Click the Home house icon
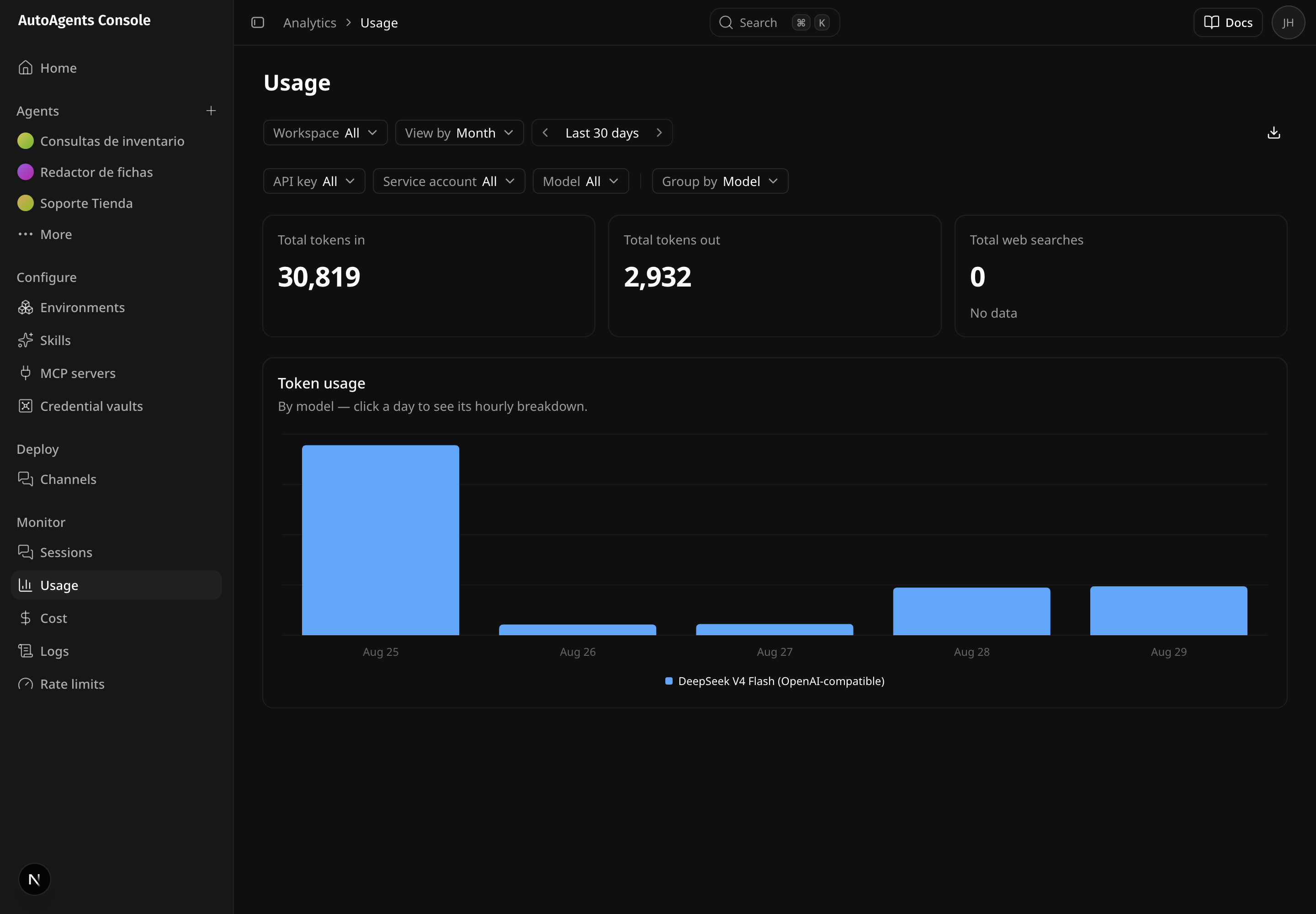The height and width of the screenshot is (914, 1316). [x=25, y=68]
